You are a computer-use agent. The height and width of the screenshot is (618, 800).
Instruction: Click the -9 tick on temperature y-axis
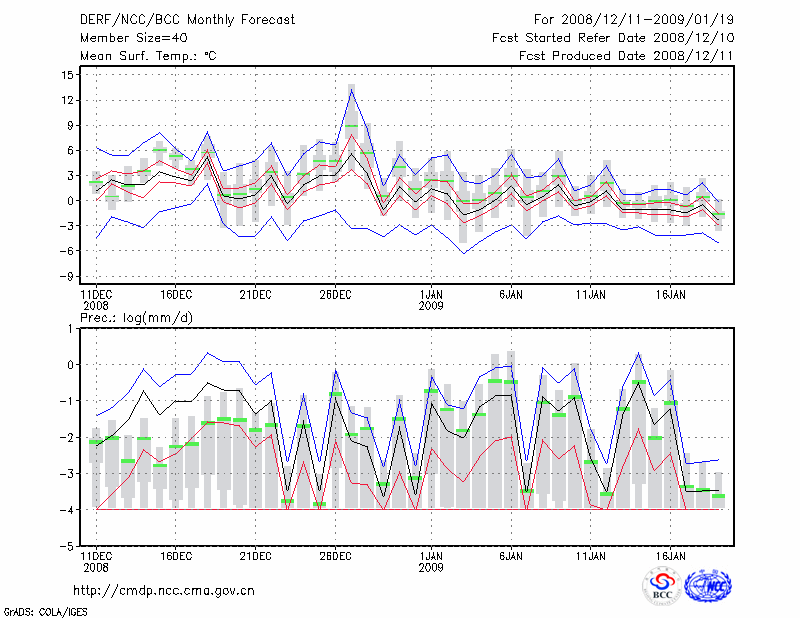tap(68, 276)
